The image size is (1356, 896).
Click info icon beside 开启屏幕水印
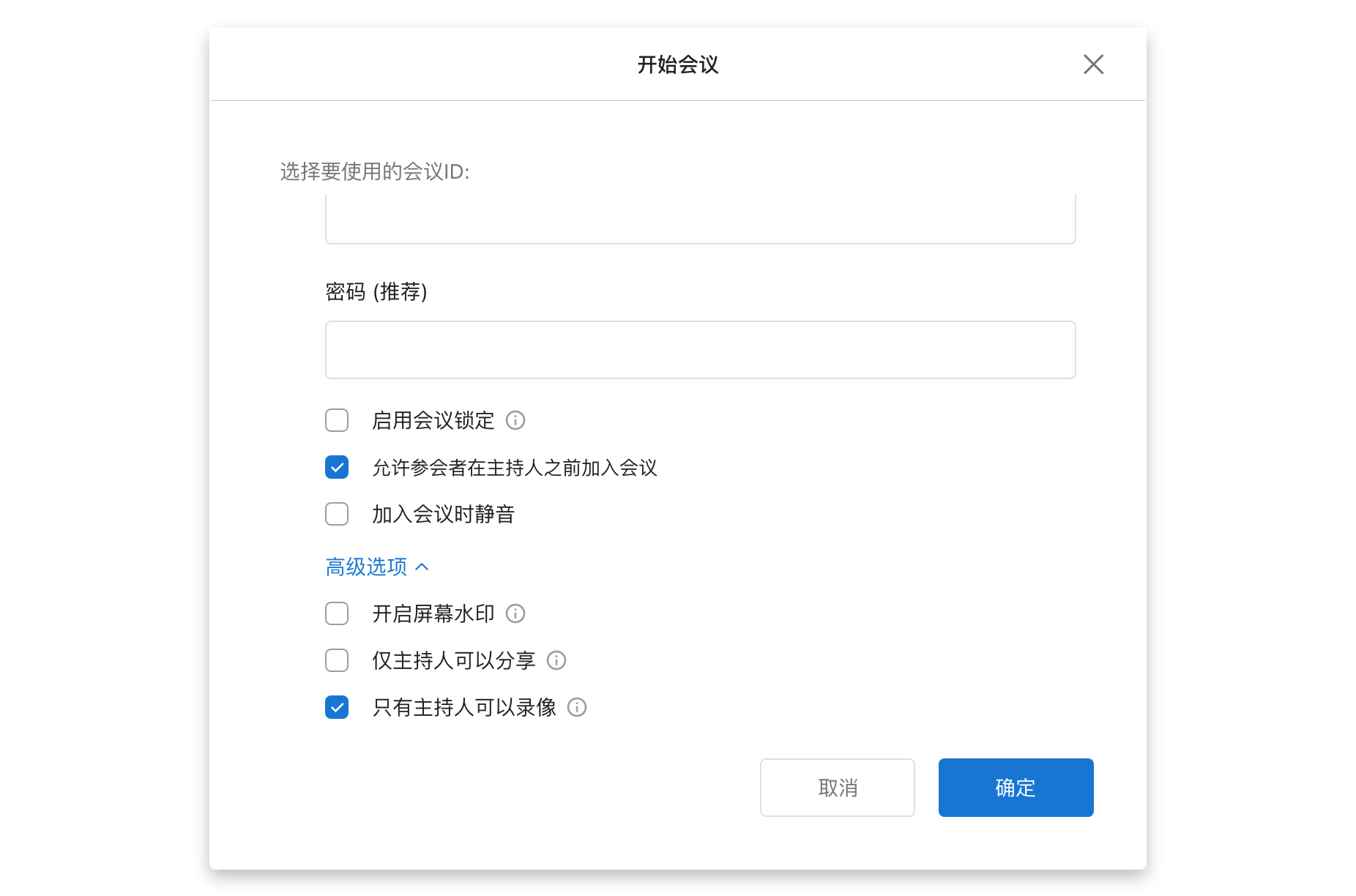coord(516,614)
